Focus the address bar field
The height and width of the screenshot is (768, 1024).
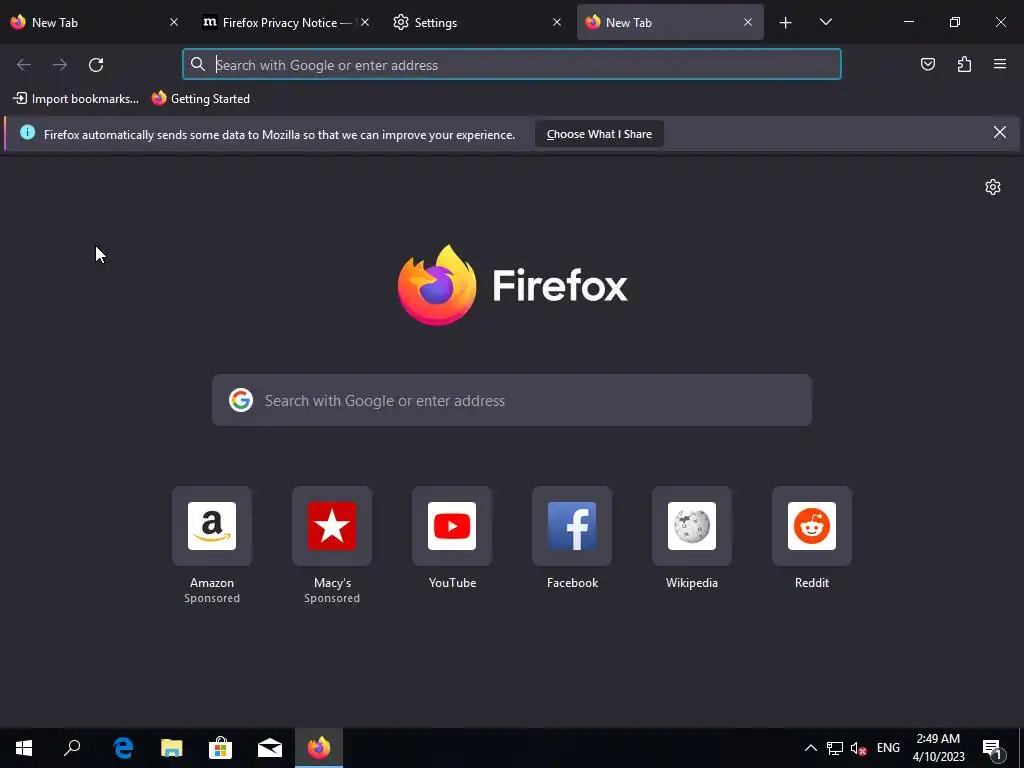tap(511, 65)
